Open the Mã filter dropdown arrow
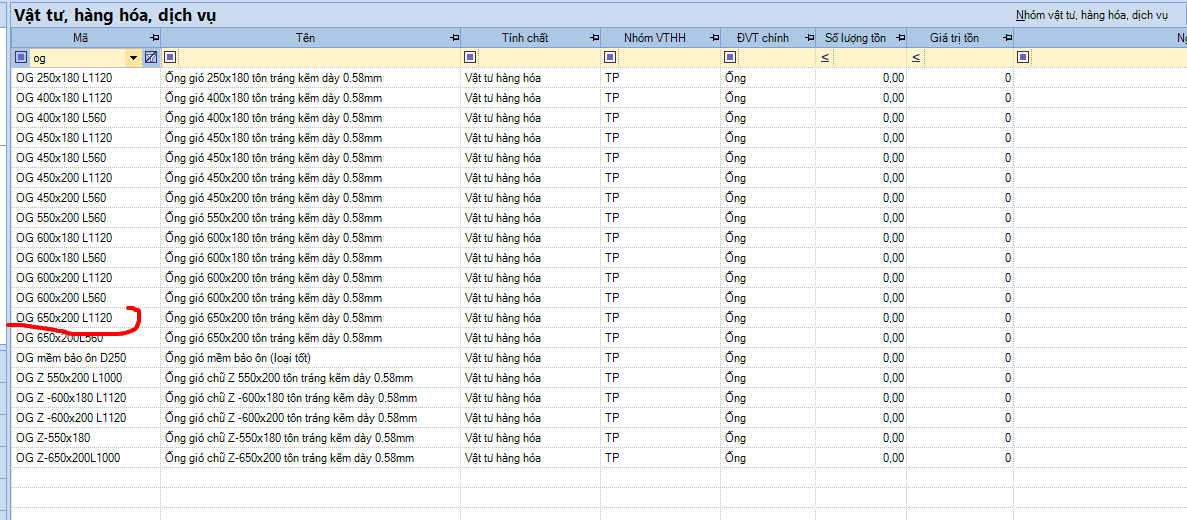Viewport: 1187px width, 520px height. tap(133, 58)
